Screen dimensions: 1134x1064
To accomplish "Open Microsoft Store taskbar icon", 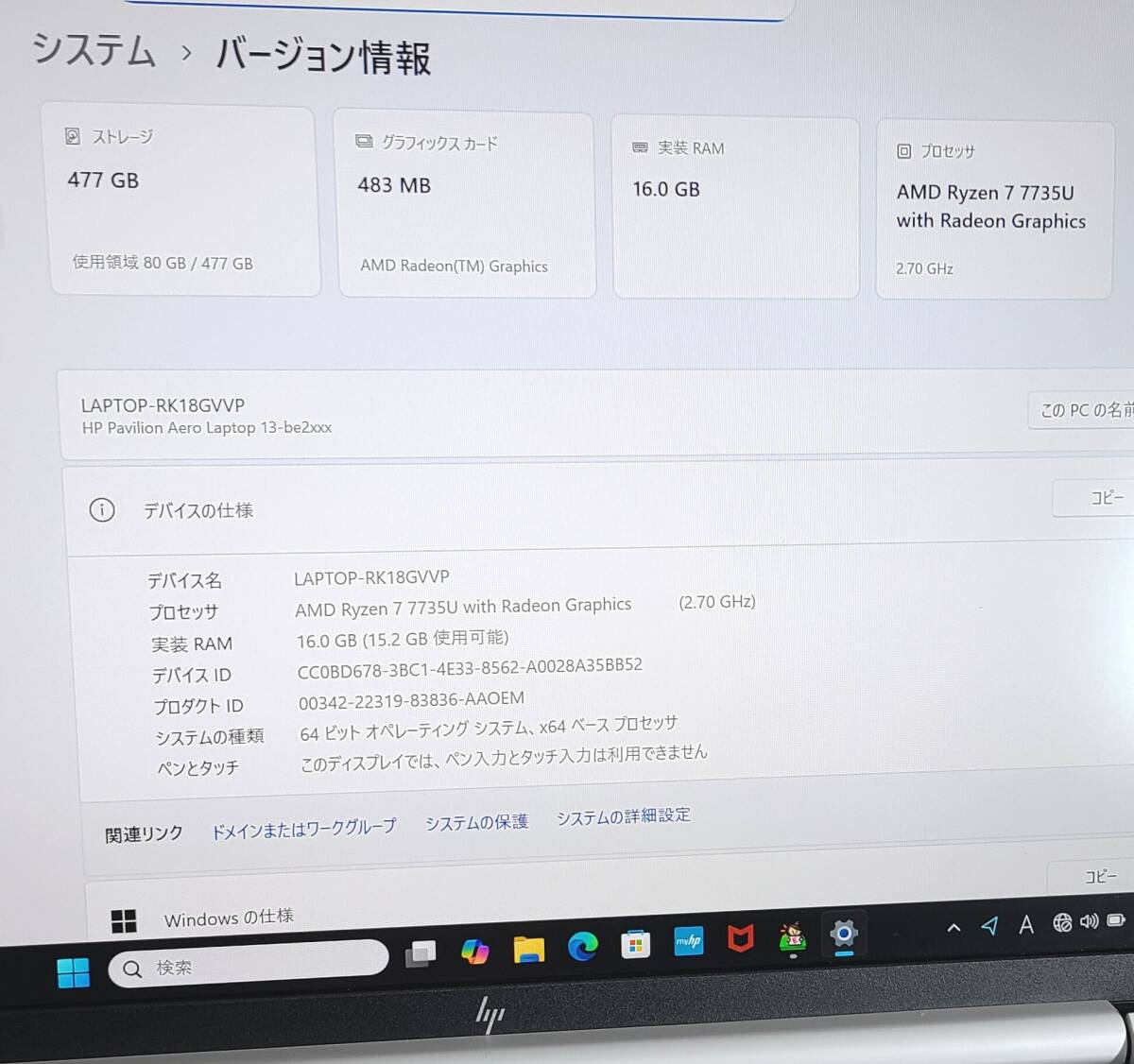I will (x=635, y=943).
